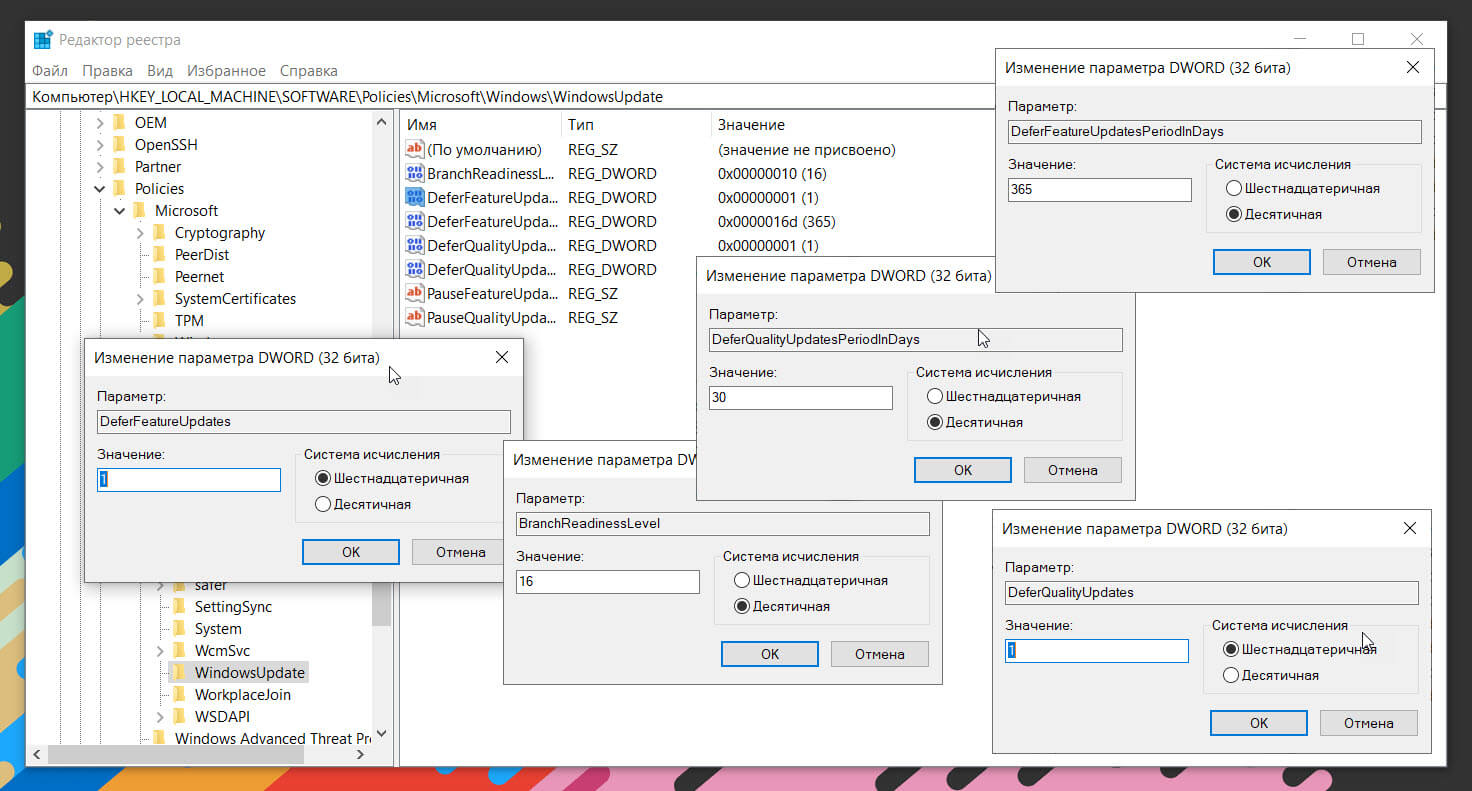The height and width of the screenshot is (791, 1472).
Task: Click the TPM folder icon
Action: click(159, 321)
